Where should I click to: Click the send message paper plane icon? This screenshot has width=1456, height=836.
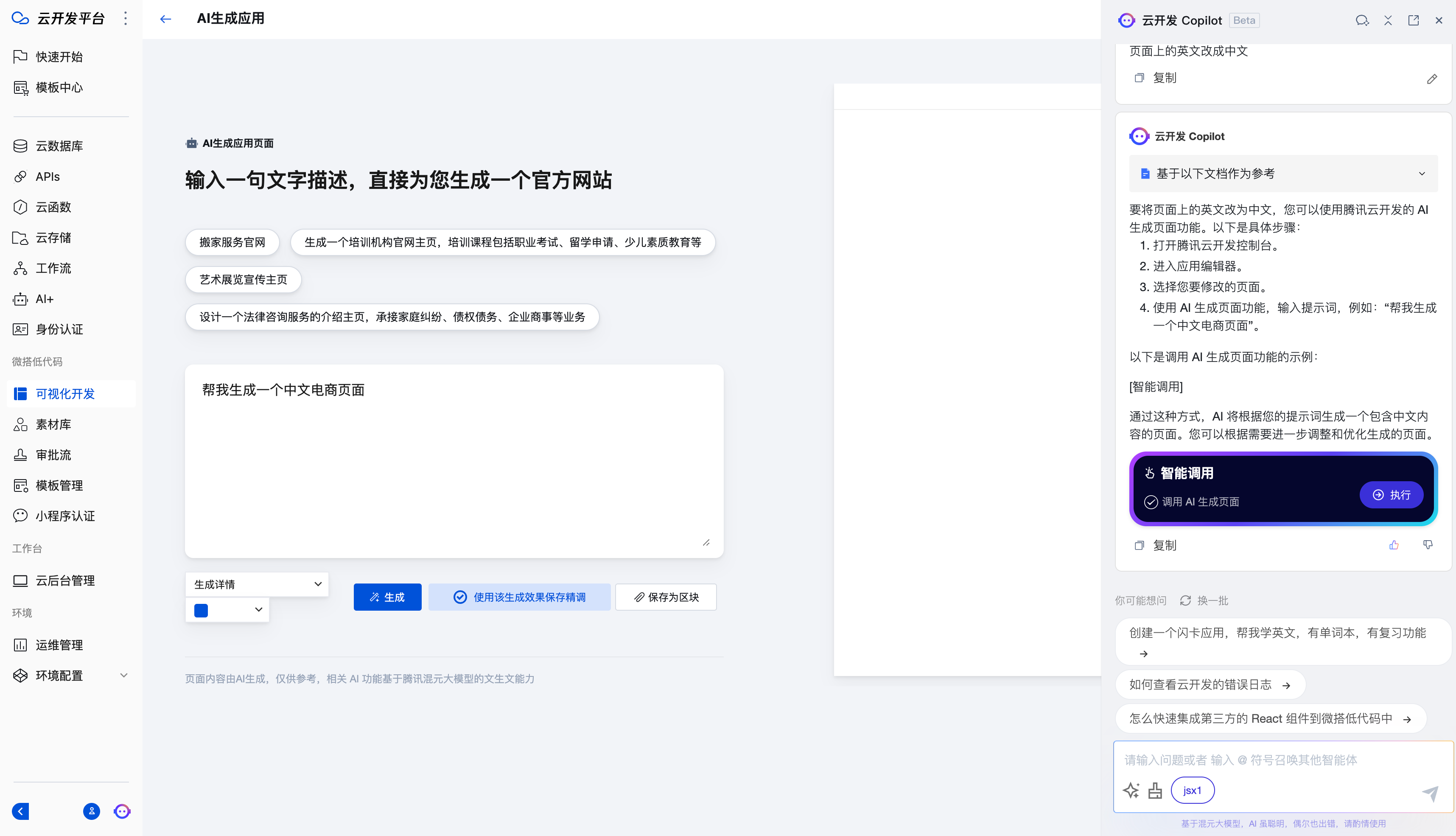1430,793
